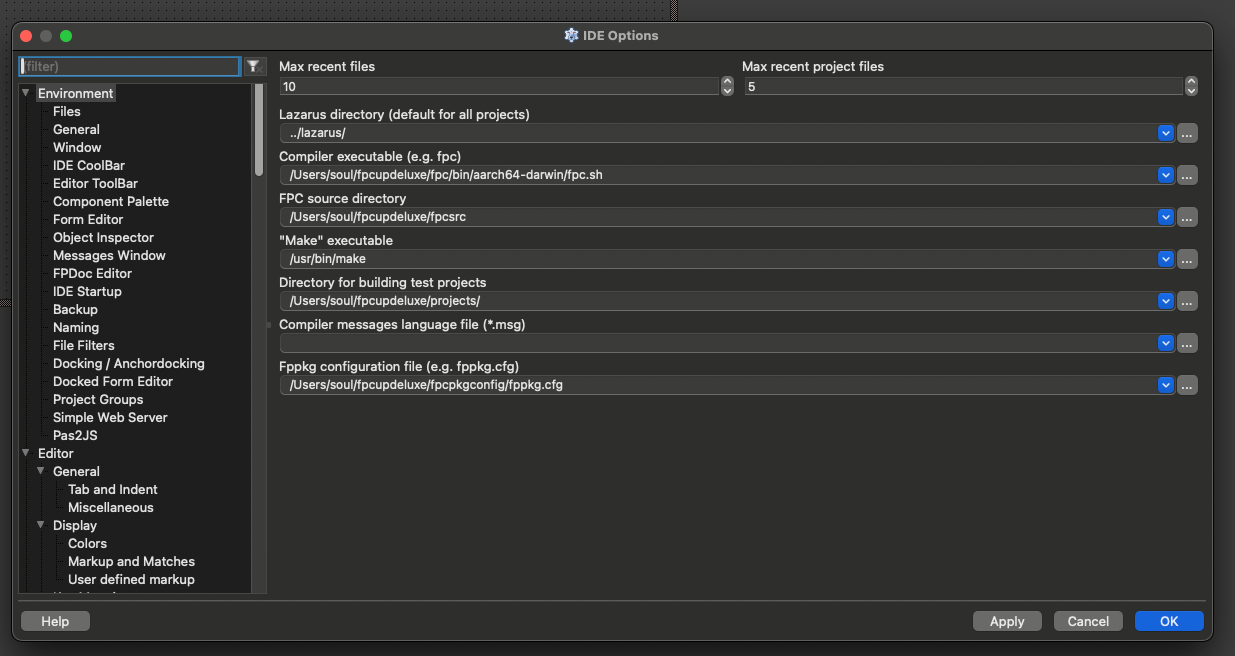Viewport: 1235px width, 656px height.
Task: Collapse the General node under Editor
Action: coord(41,471)
